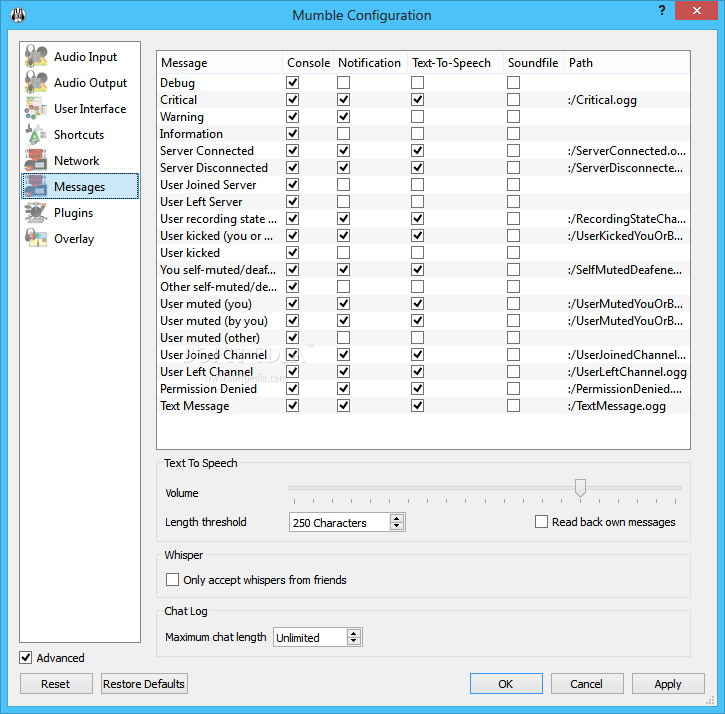725x714 pixels.
Task: Turn off Notification for Server Connected
Action: click(x=344, y=151)
